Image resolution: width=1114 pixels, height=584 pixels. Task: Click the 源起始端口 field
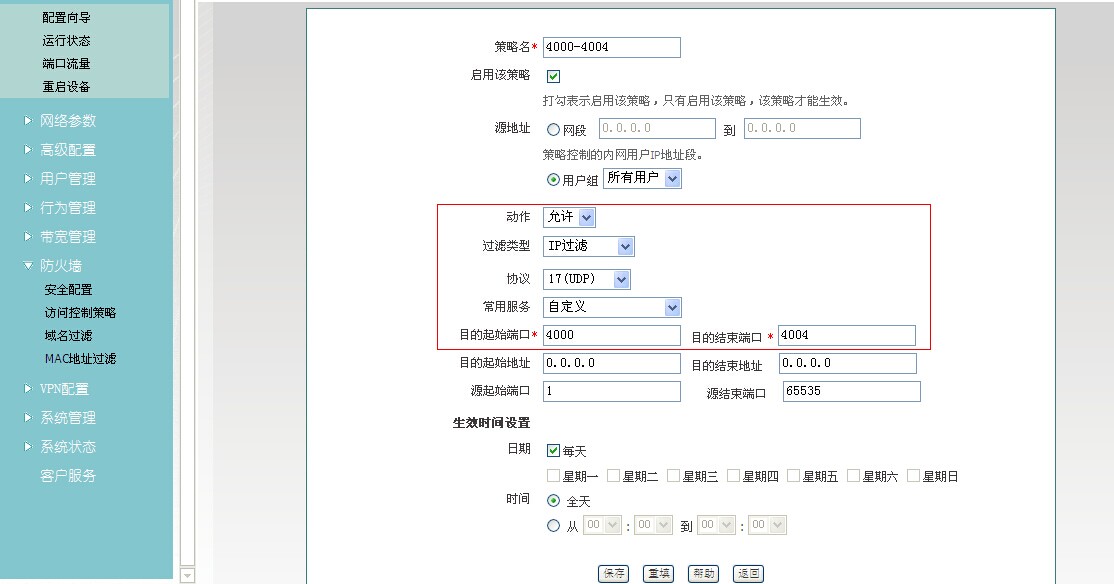[x=612, y=391]
